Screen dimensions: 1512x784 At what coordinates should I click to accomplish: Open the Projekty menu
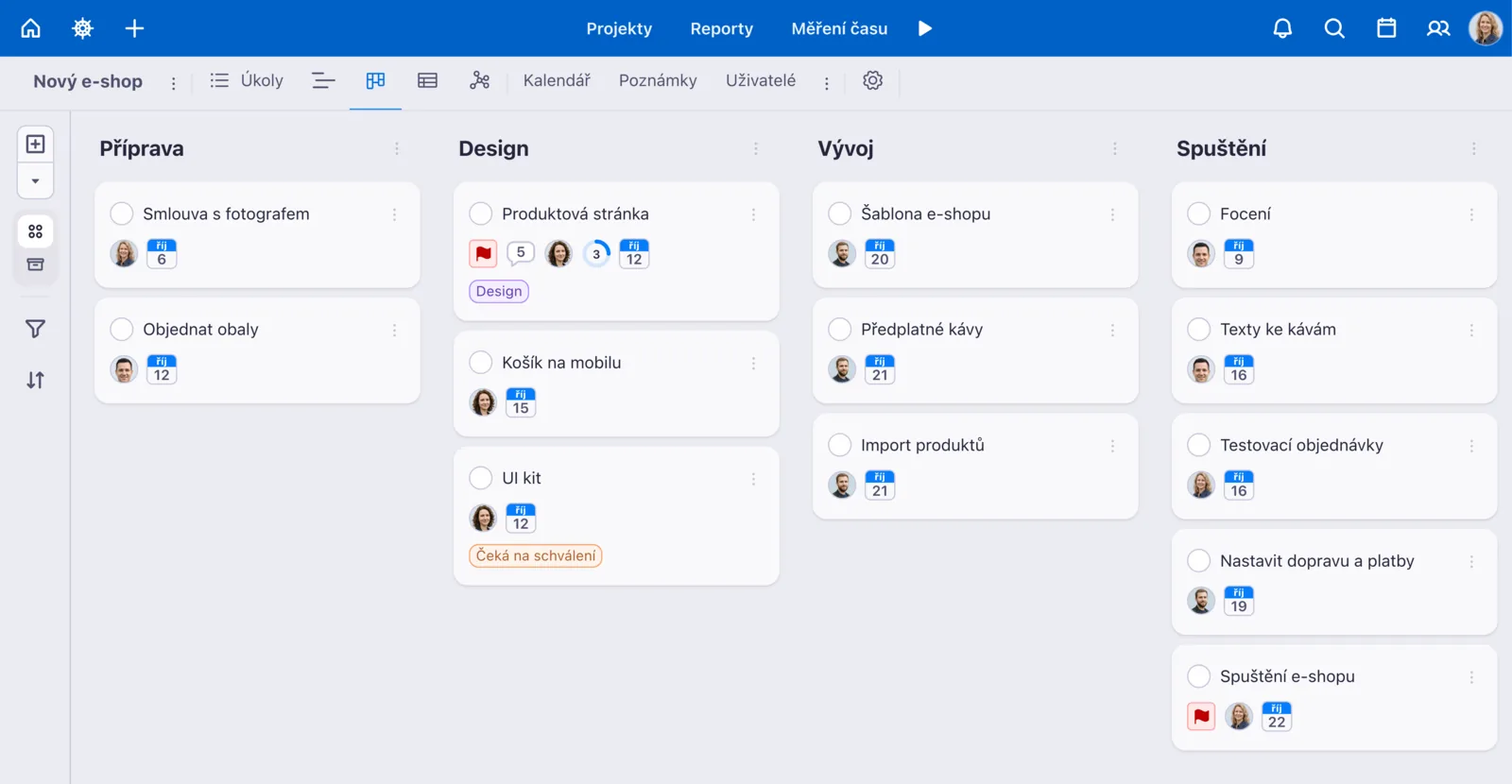click(x=619, y=28)
